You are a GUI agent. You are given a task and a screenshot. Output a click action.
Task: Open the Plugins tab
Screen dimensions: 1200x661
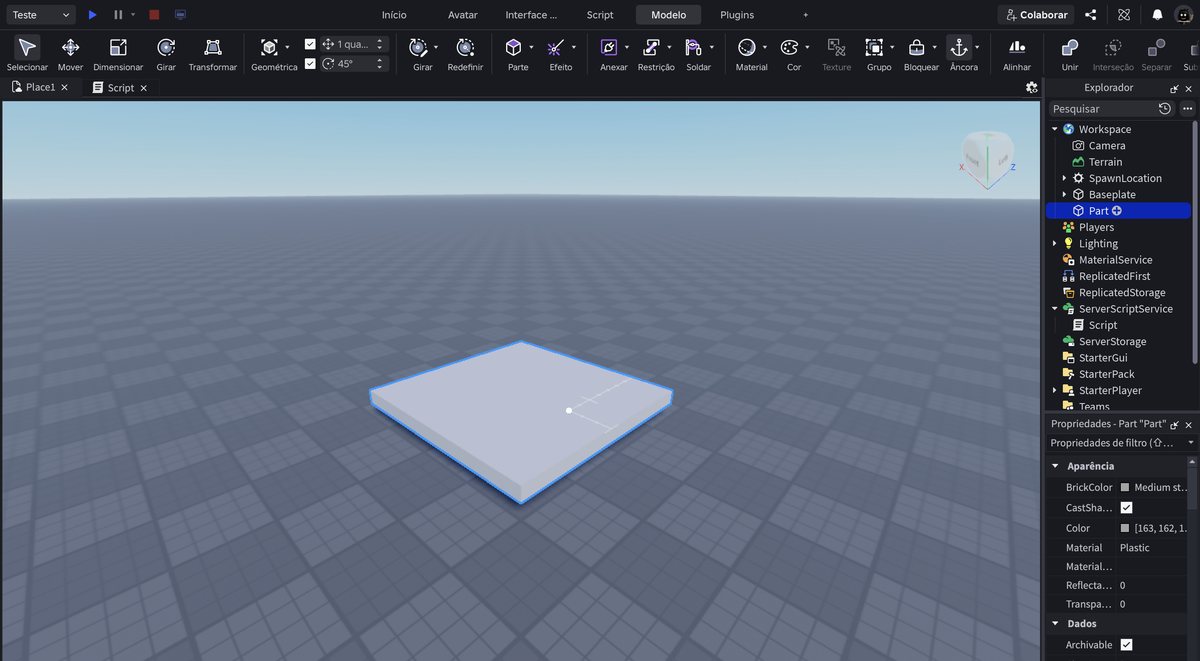[737, 15]
